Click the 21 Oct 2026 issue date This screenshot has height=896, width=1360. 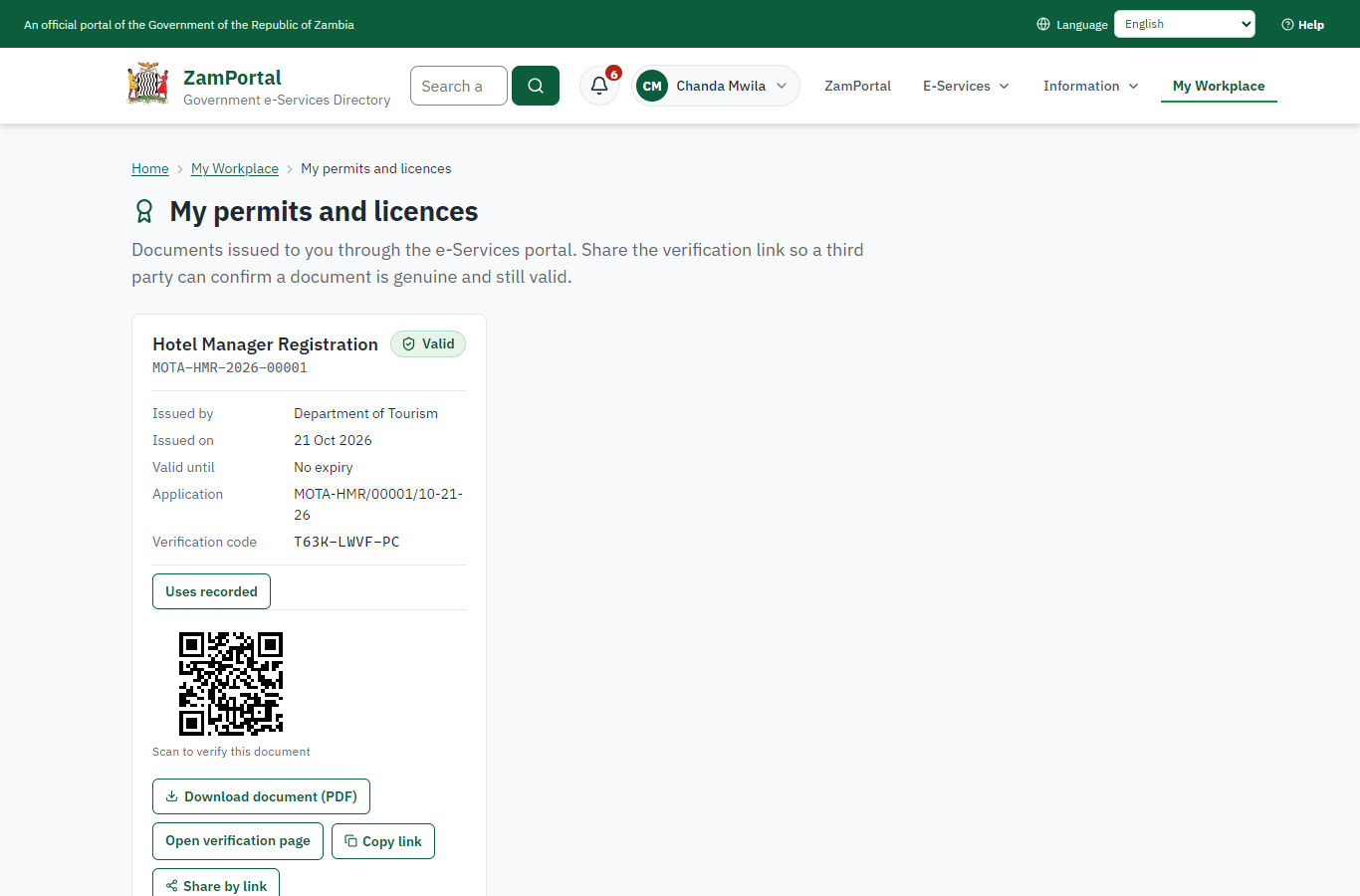[333, 440]
